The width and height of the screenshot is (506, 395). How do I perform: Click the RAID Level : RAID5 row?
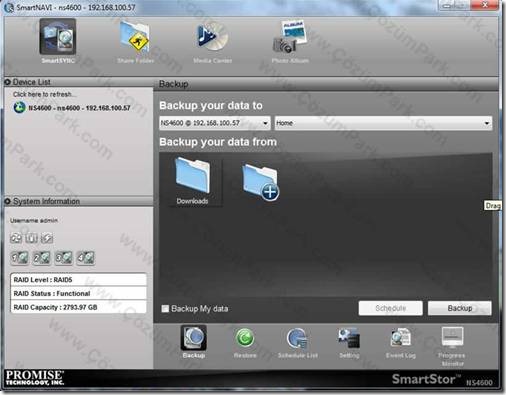[79, 280]
